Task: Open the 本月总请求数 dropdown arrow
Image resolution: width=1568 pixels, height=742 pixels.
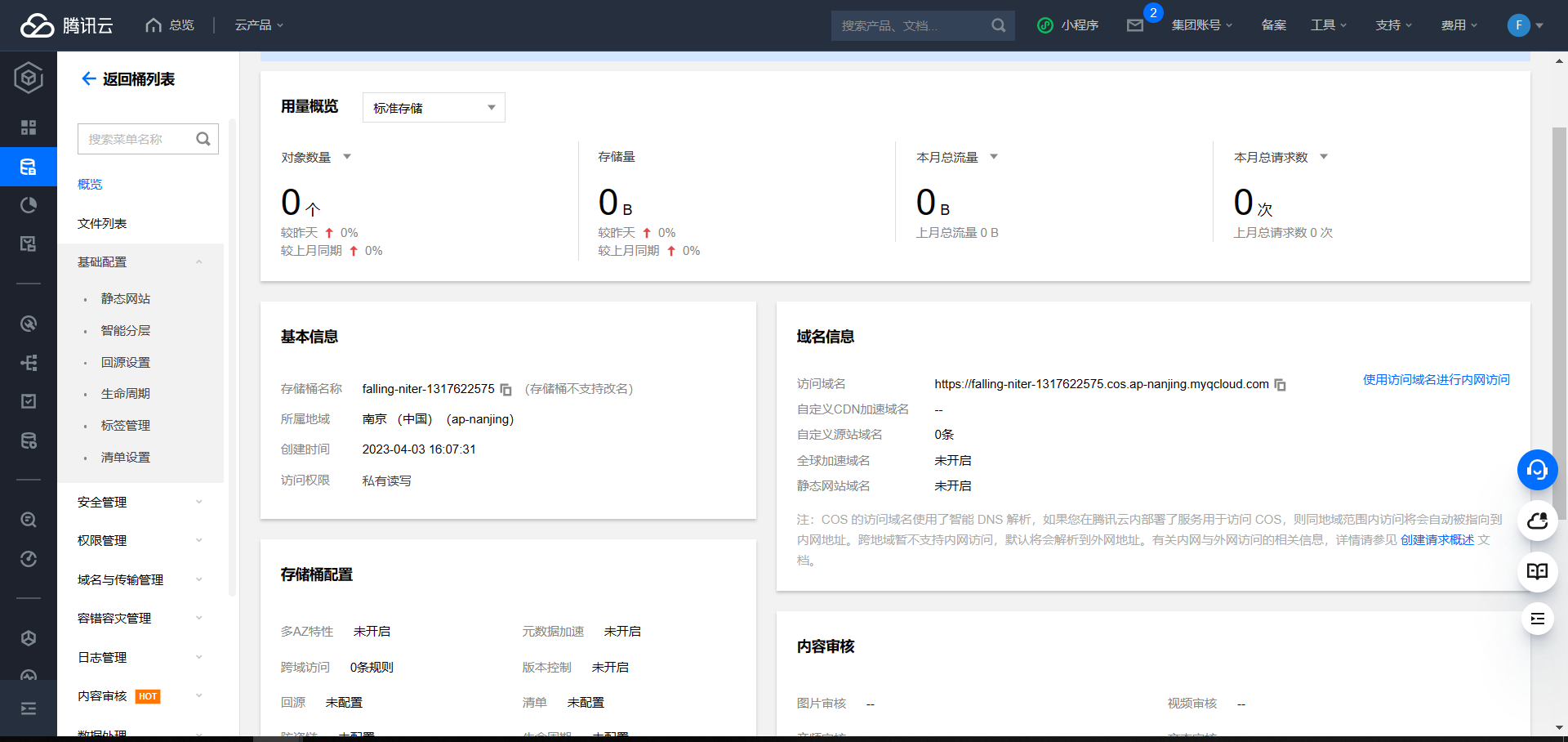Action: (1324, 157)
